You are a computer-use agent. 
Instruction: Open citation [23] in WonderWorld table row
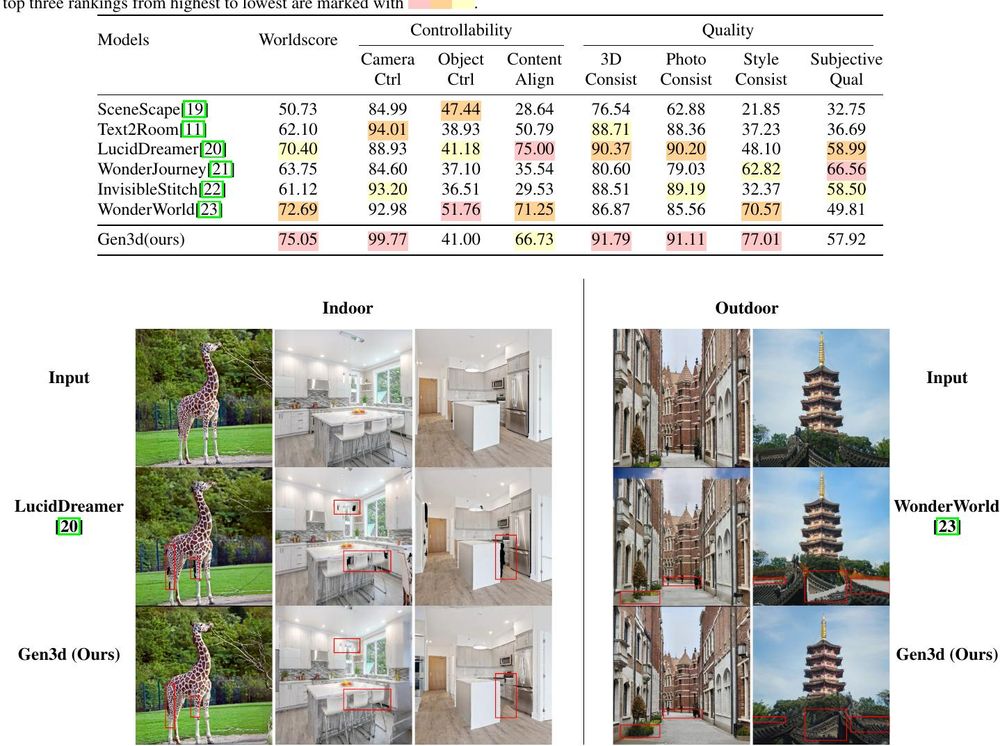click(x=209, y=209)
